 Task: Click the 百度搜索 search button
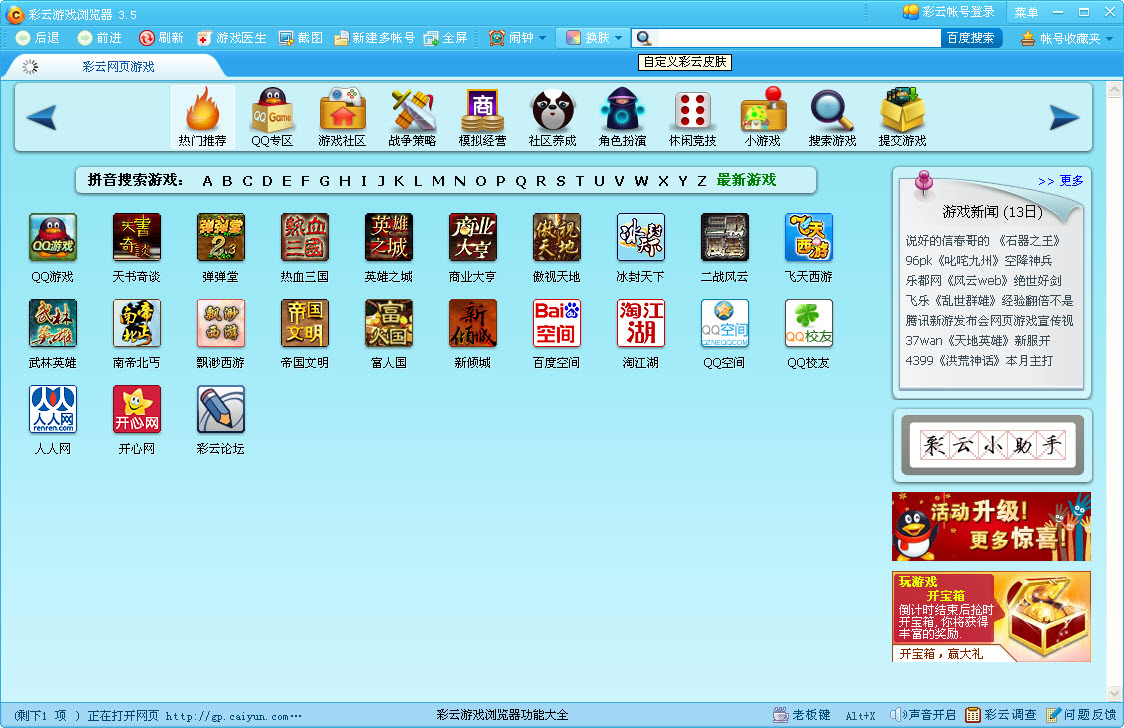point(970,38)
